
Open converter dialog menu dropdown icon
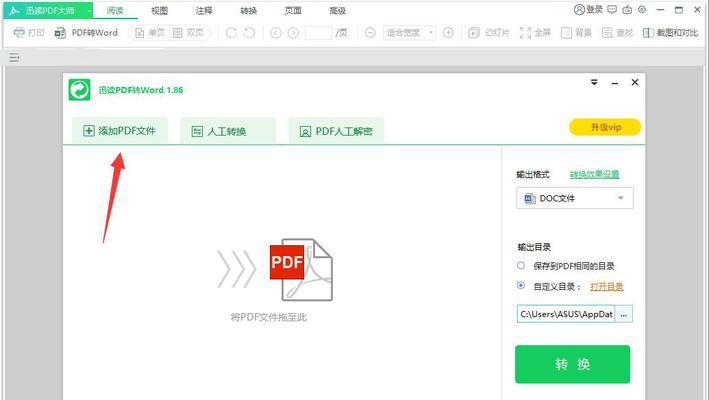(x=594, y=82)
